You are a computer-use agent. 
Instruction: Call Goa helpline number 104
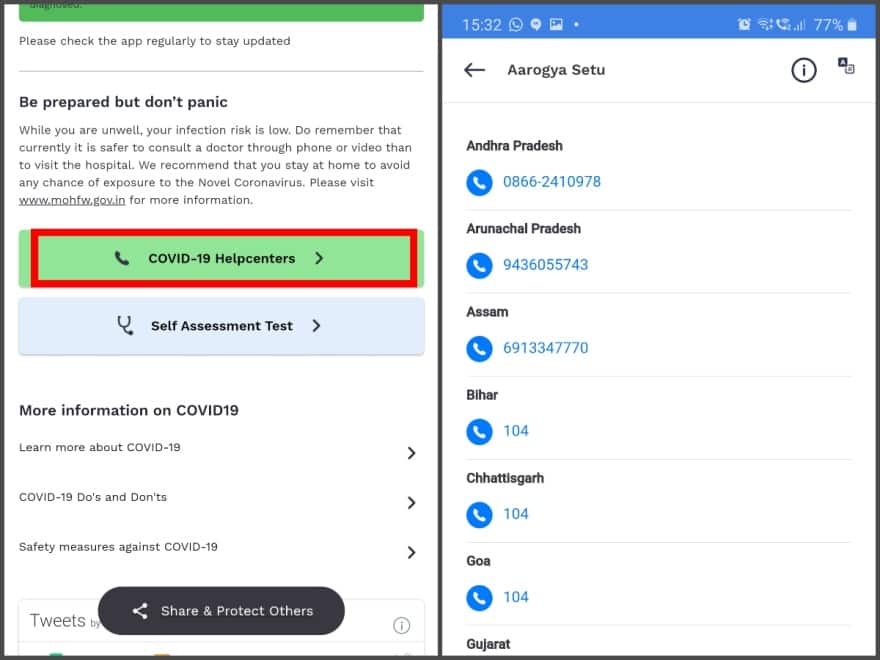(x=516, y=597)
